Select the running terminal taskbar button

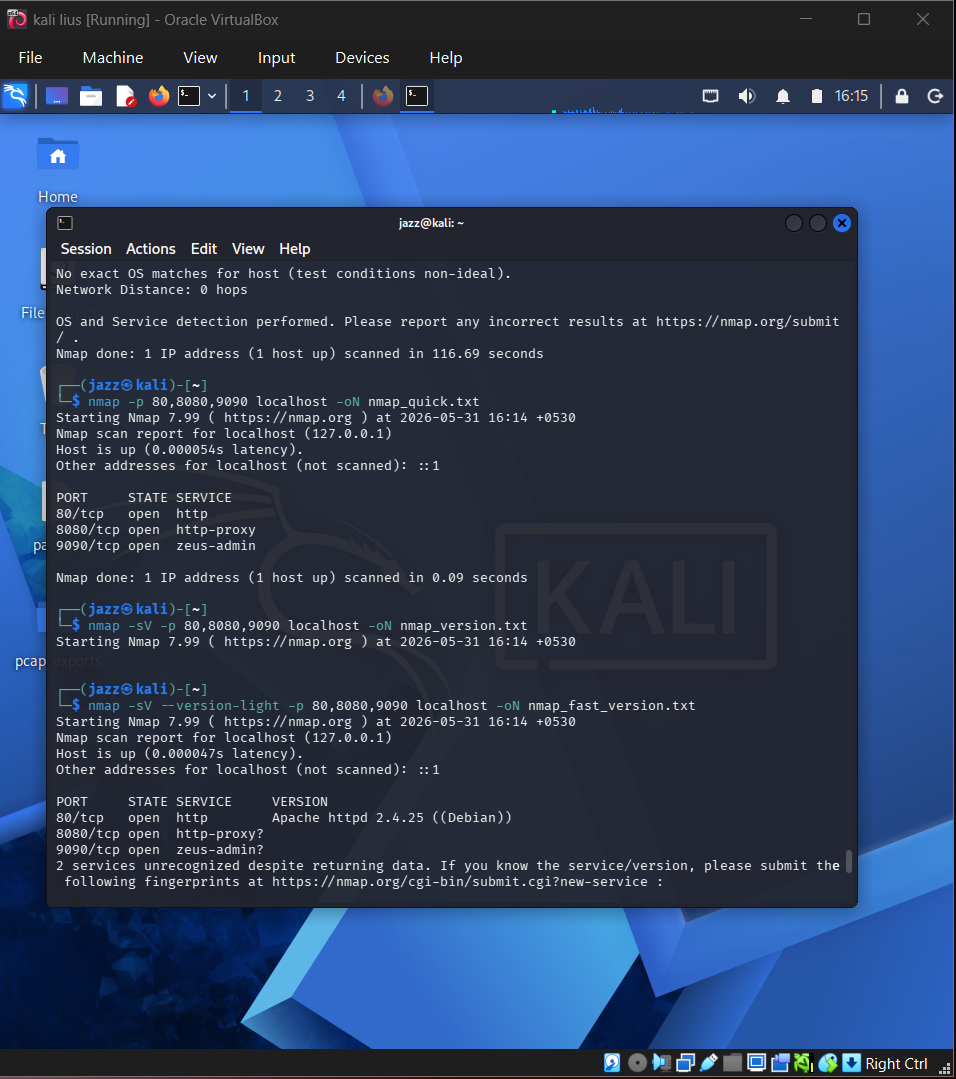[417, 96]
